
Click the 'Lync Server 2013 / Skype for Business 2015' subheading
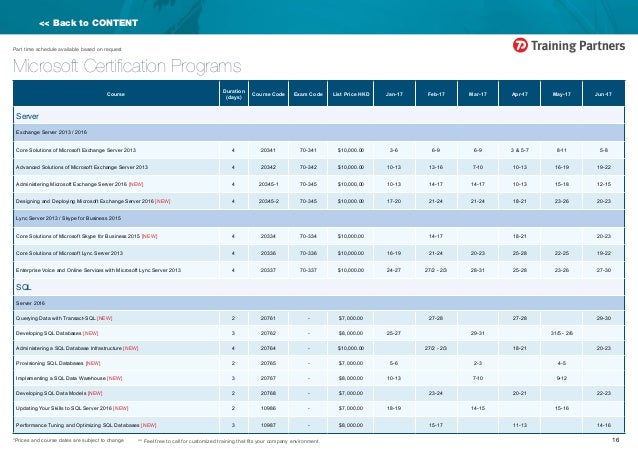[68, 218]
